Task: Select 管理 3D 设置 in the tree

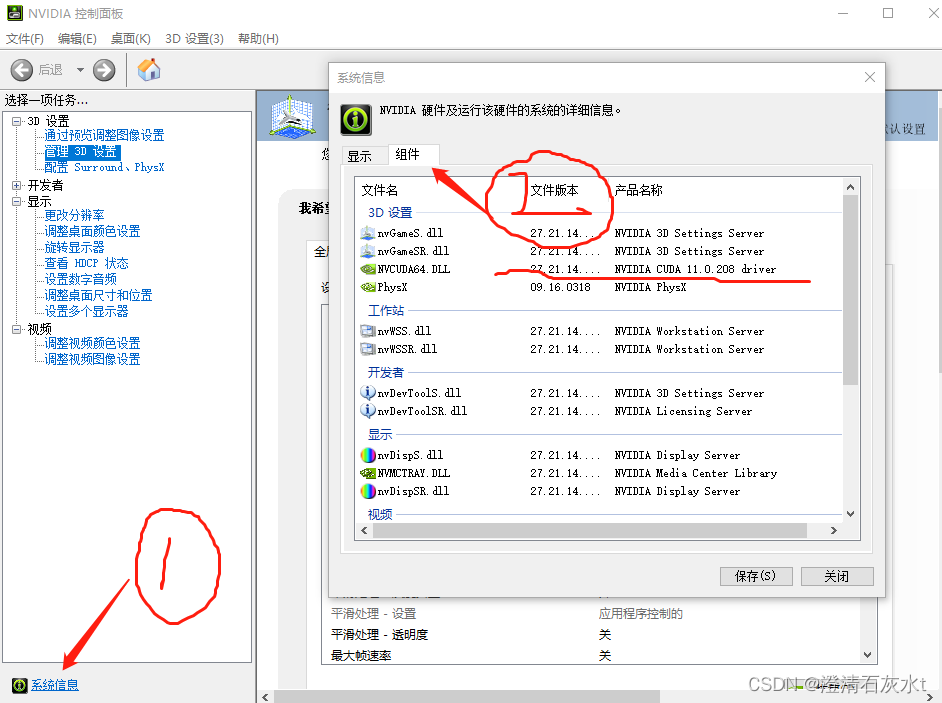Action: [82, 151]
